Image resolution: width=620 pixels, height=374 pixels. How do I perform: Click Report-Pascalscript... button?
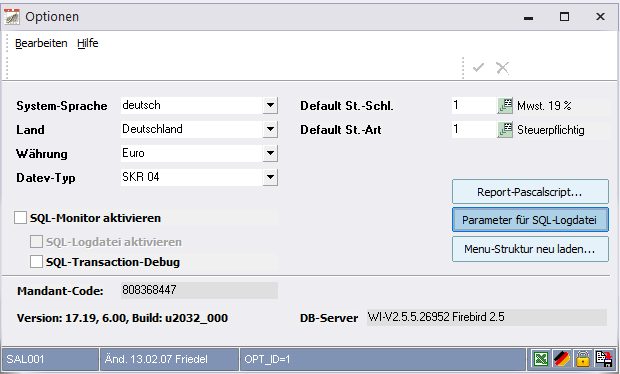[530, 192]
